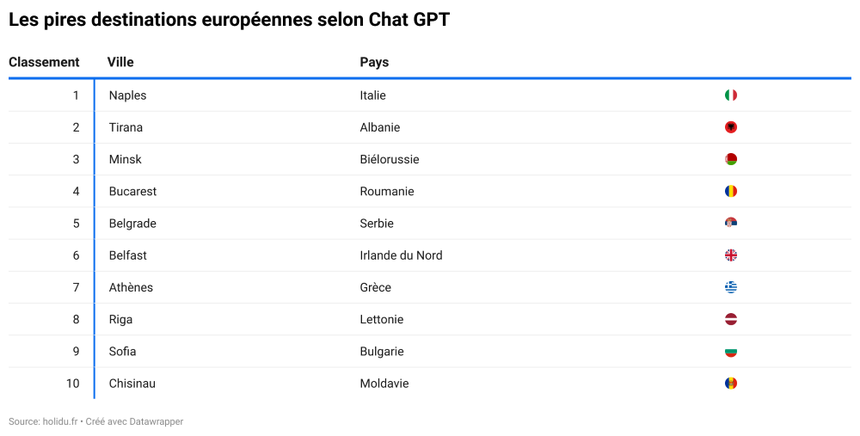The width and height of the screenshot is (860, 436).
Task: Click the Moldova flag icon
Action: (731, 383)
